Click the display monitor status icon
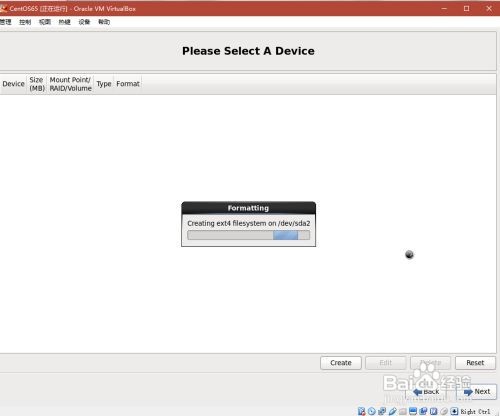This screenshot has height=416, width=500. tap(413, 411)
